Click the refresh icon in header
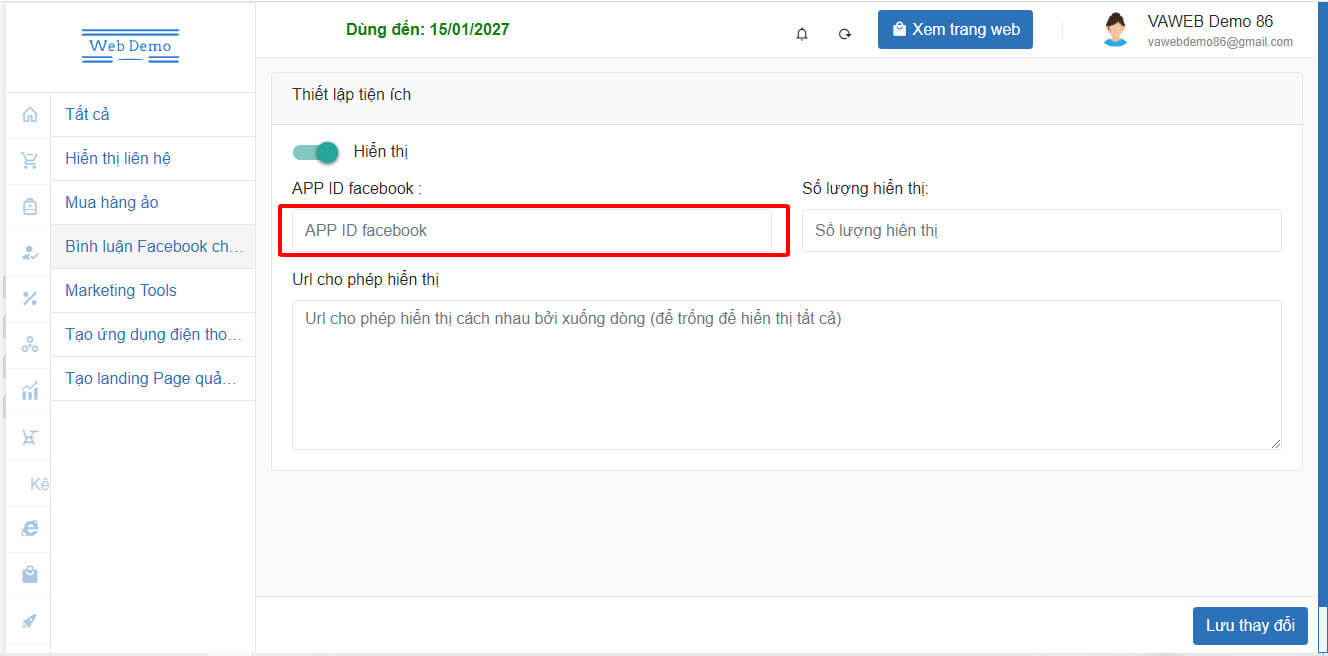Screen dimensions: 1328x656 pos(845,34)
